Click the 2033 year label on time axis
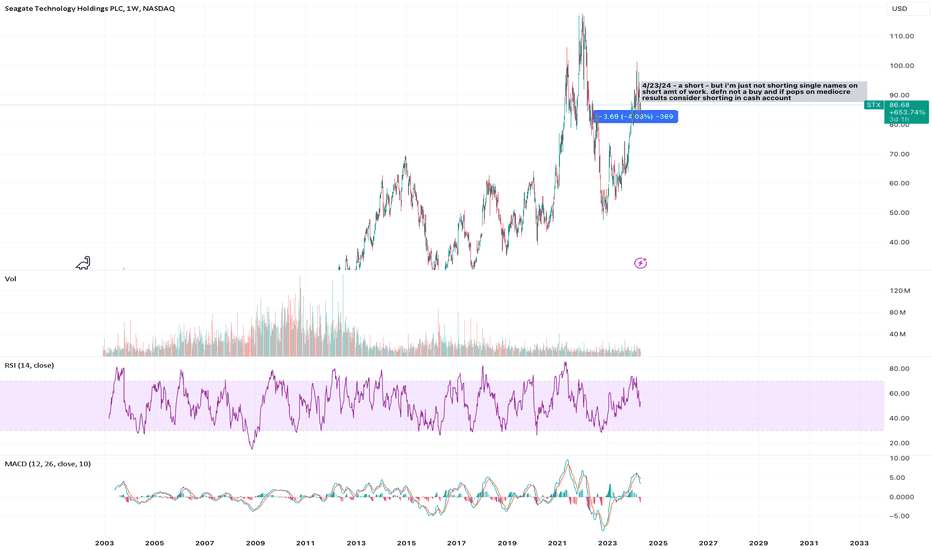Image resolution: width=932 pixels, height=550 pixels. tap(859, 543)
